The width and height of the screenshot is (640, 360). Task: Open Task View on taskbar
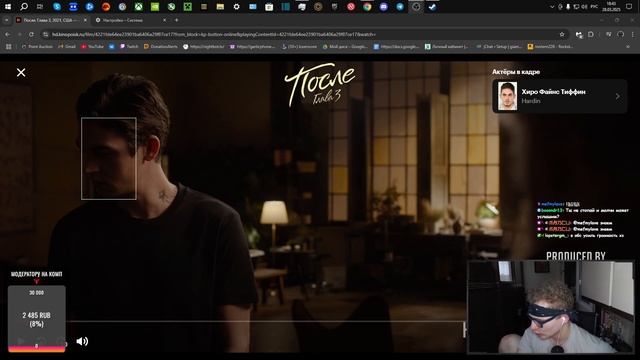40,7
